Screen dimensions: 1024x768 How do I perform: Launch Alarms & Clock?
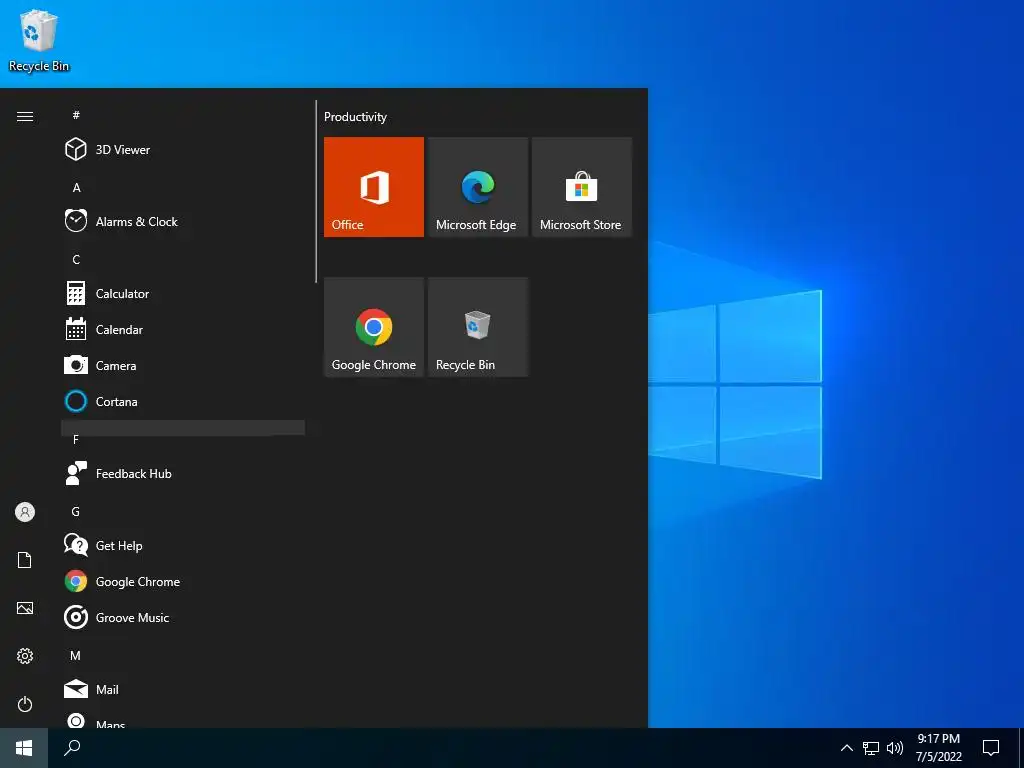(x=183, y=221)
